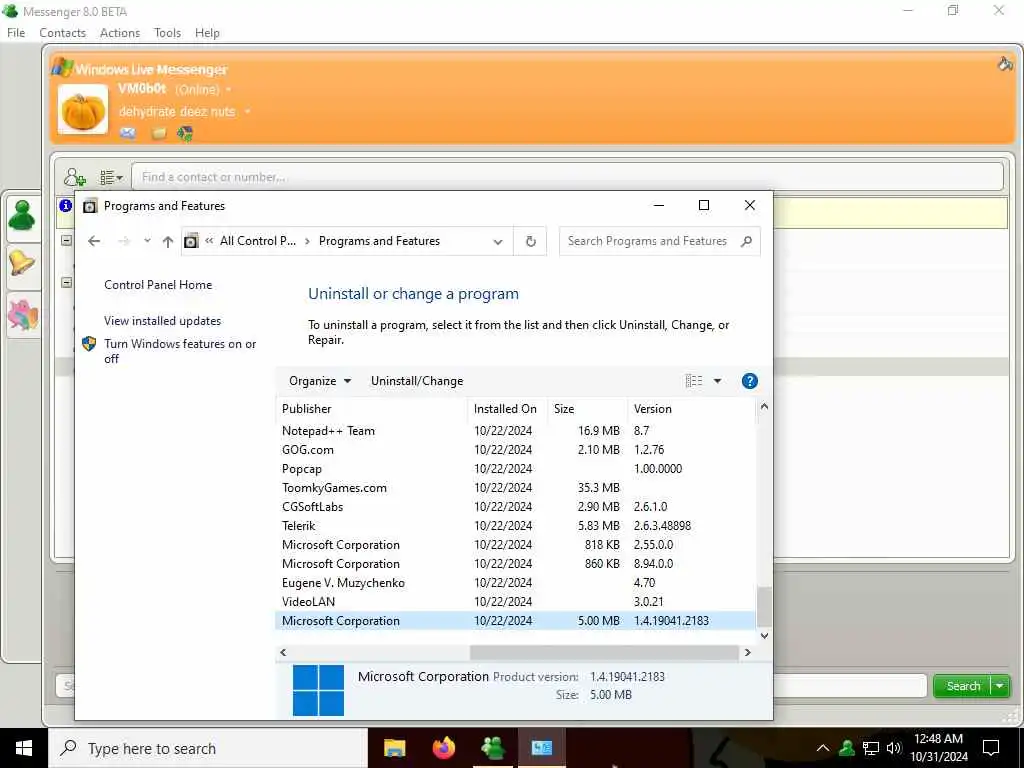The height and width of the screenshot is (768, 1024).
Task: Click the horizontal scrollbar left arrow
Action: click(283, 652)
